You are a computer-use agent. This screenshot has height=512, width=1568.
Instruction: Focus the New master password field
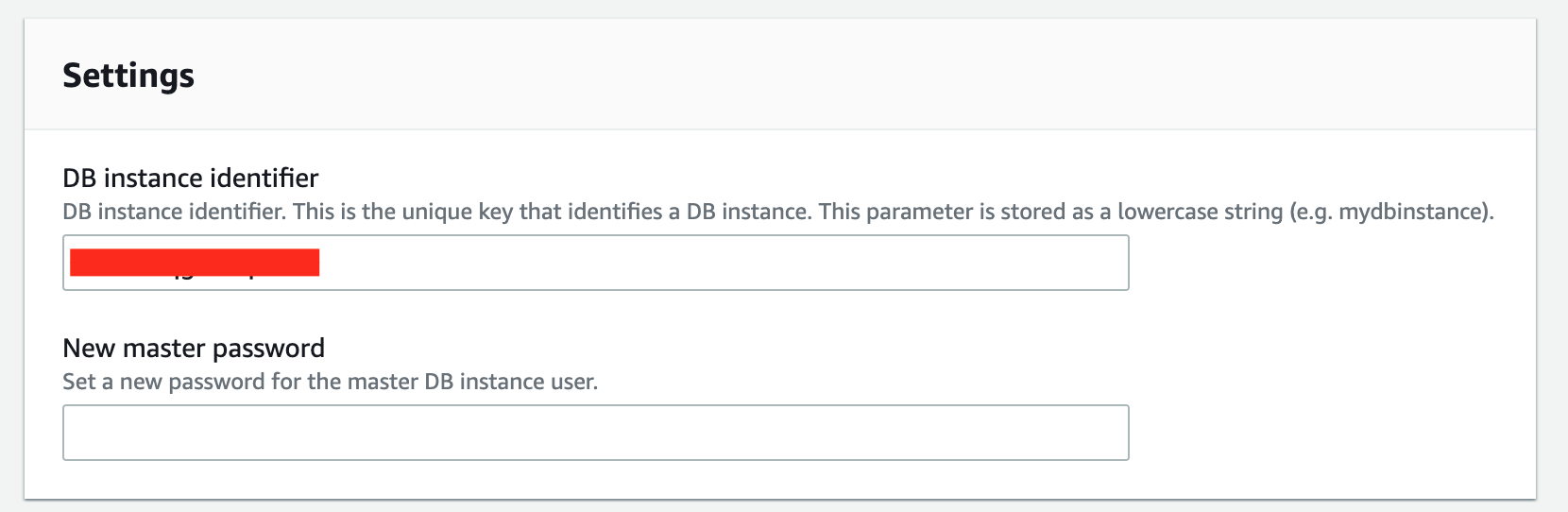pos(595,433)
